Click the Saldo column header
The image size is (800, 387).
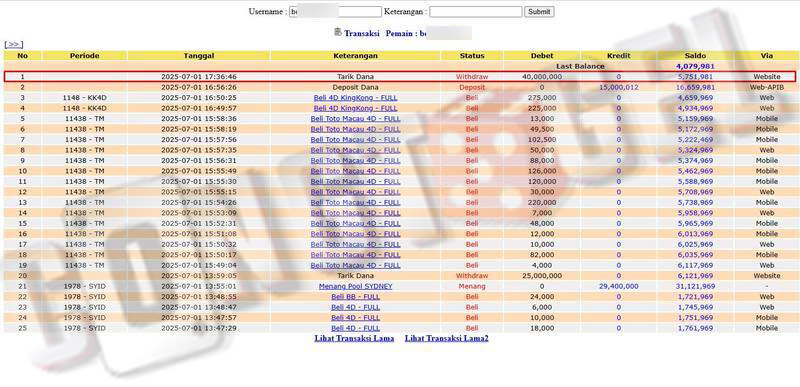point(695,56)
